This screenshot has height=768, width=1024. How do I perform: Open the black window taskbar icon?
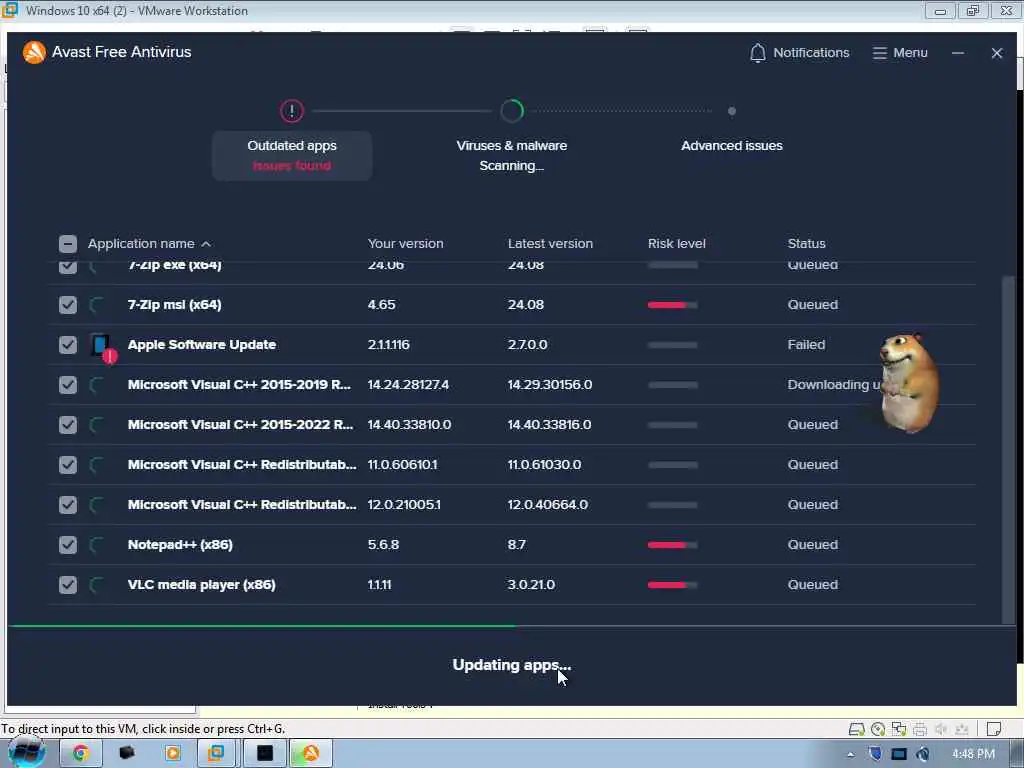(x=264, y=753)
